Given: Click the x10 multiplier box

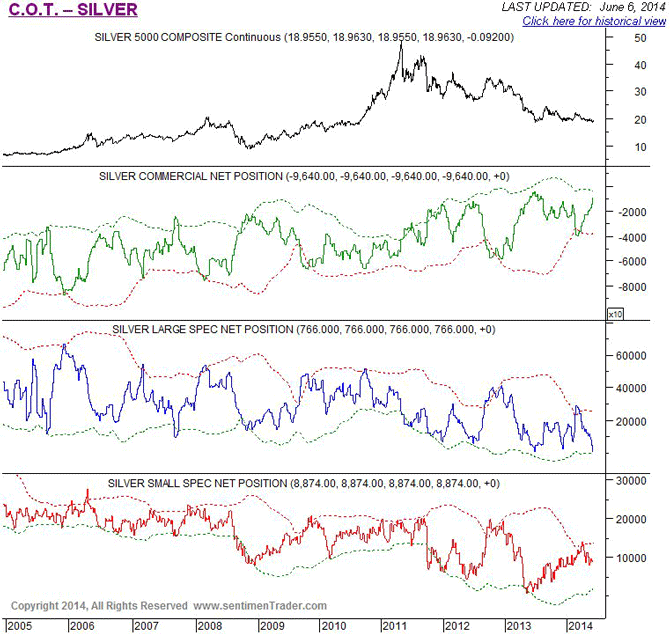Looking at the screenshot, I should (x=615, y=313).
